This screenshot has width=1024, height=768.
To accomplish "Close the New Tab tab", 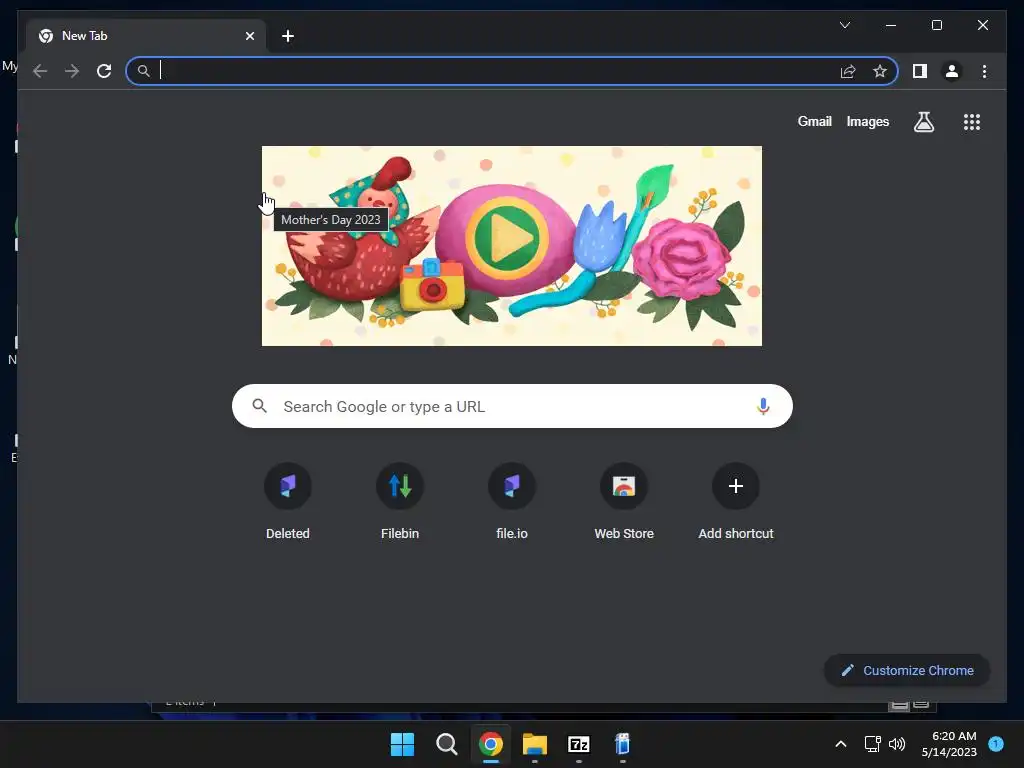I will pos(249,36).
